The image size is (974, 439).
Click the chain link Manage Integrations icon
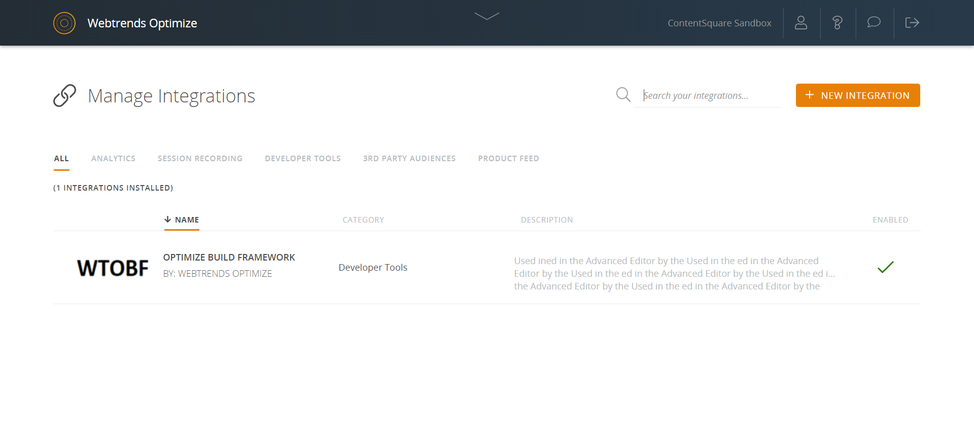coord(65,96)
